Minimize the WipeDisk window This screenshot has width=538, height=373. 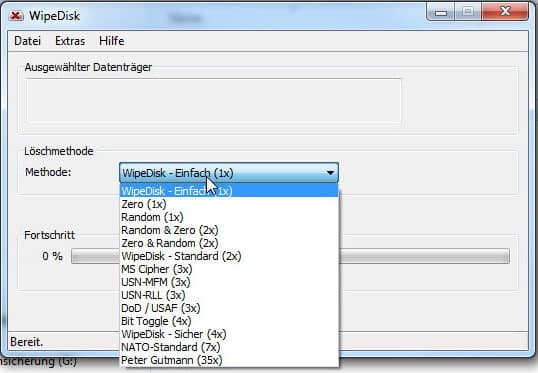click(x=441, y=13)
